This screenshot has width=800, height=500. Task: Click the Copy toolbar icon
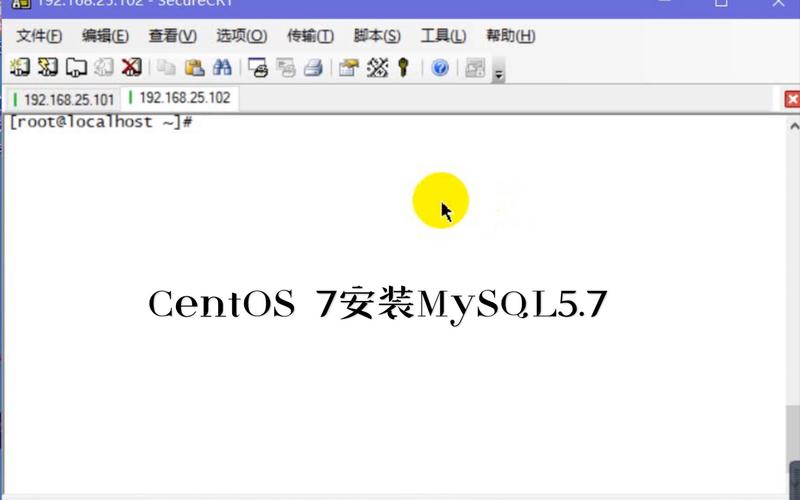pos(166,67)
